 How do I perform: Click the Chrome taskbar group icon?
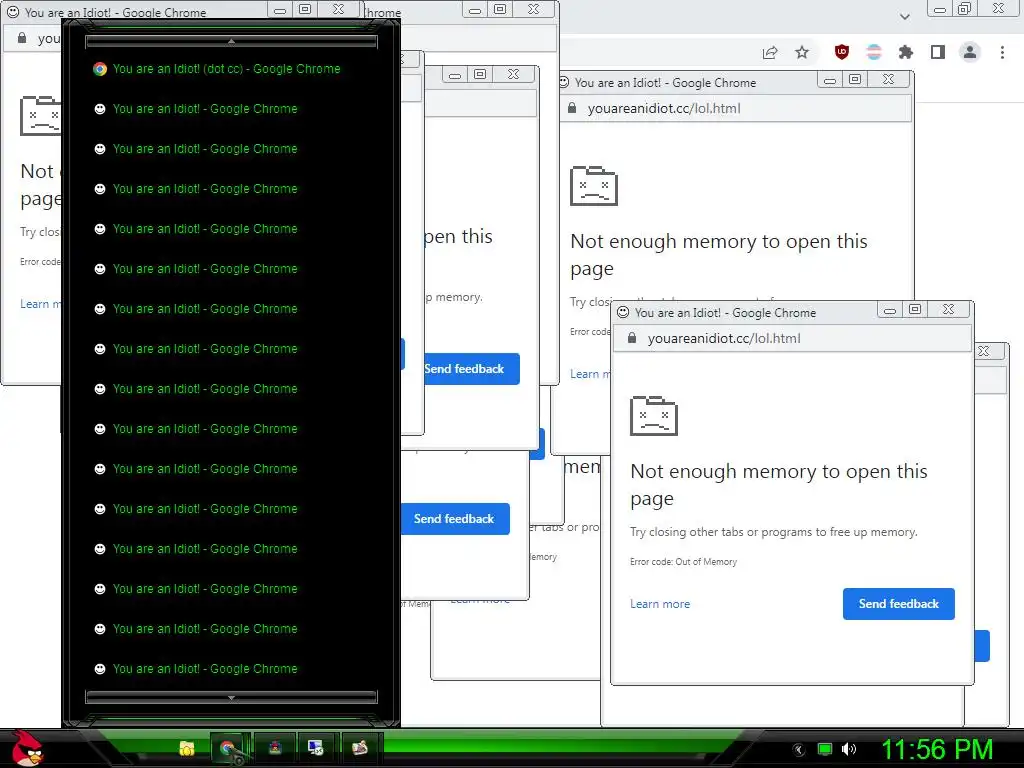229,748
